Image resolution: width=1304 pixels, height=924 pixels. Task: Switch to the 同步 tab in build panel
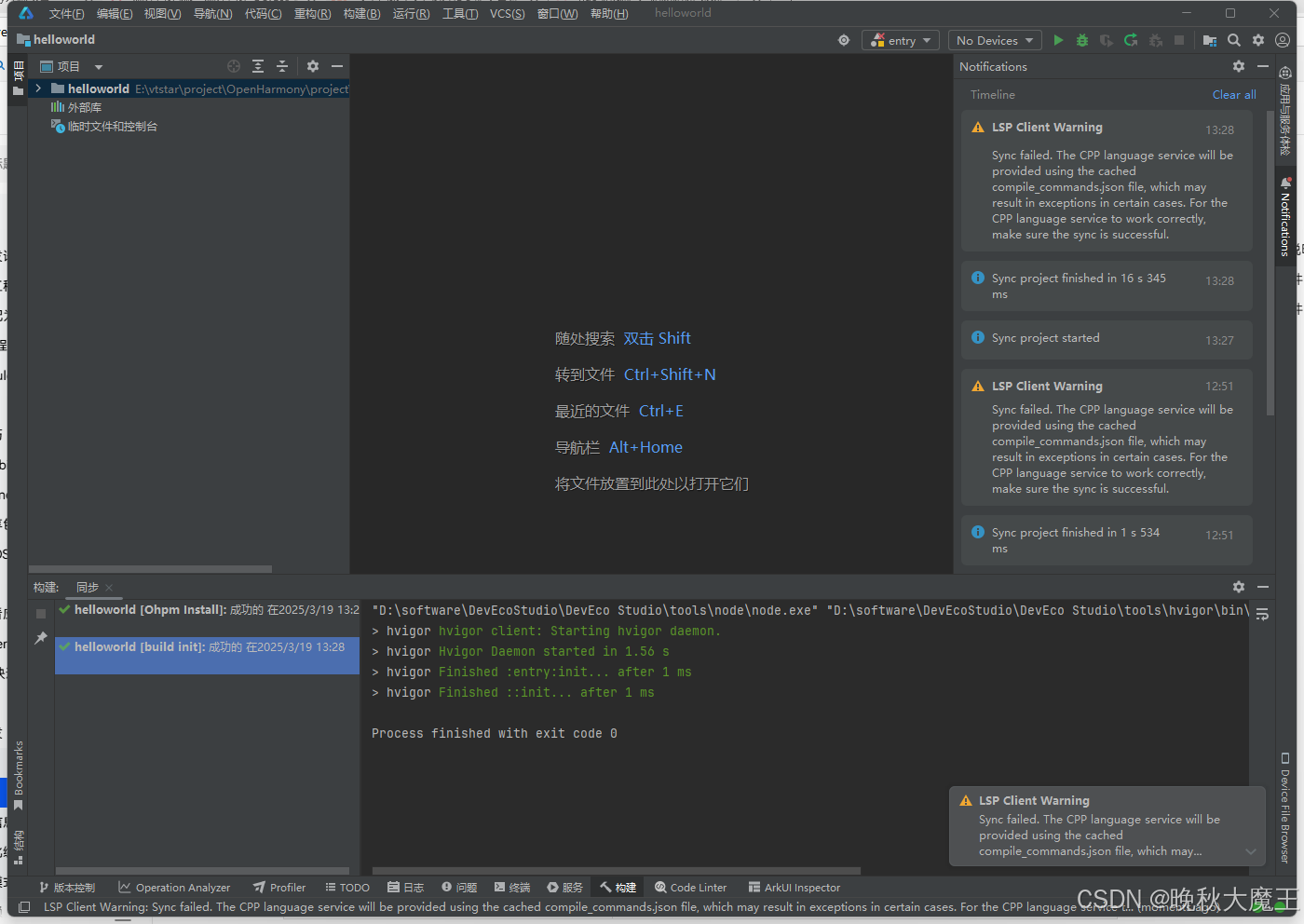click(87, 587)
